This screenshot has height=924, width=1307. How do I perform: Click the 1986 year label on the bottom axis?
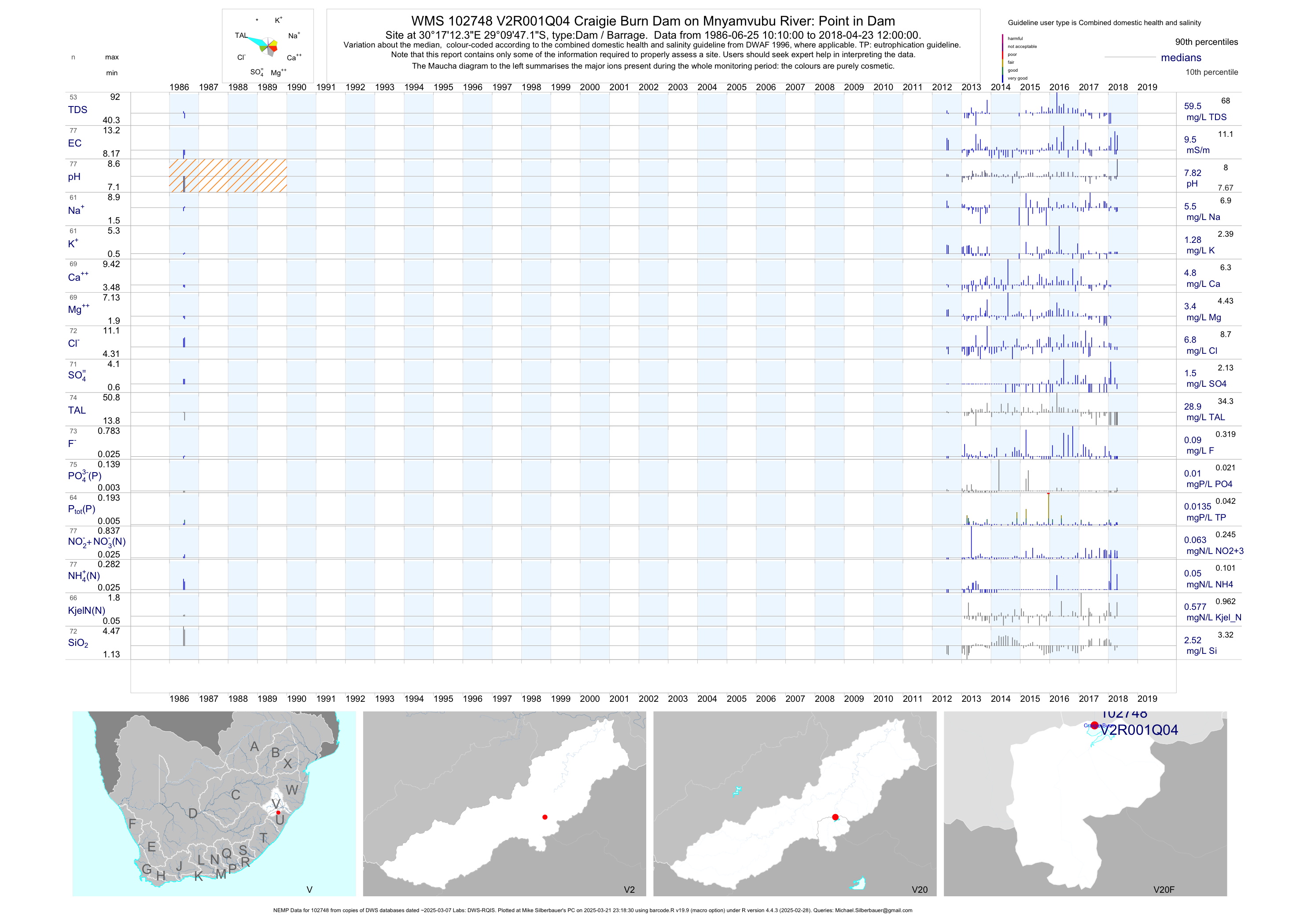click(179, 699)
